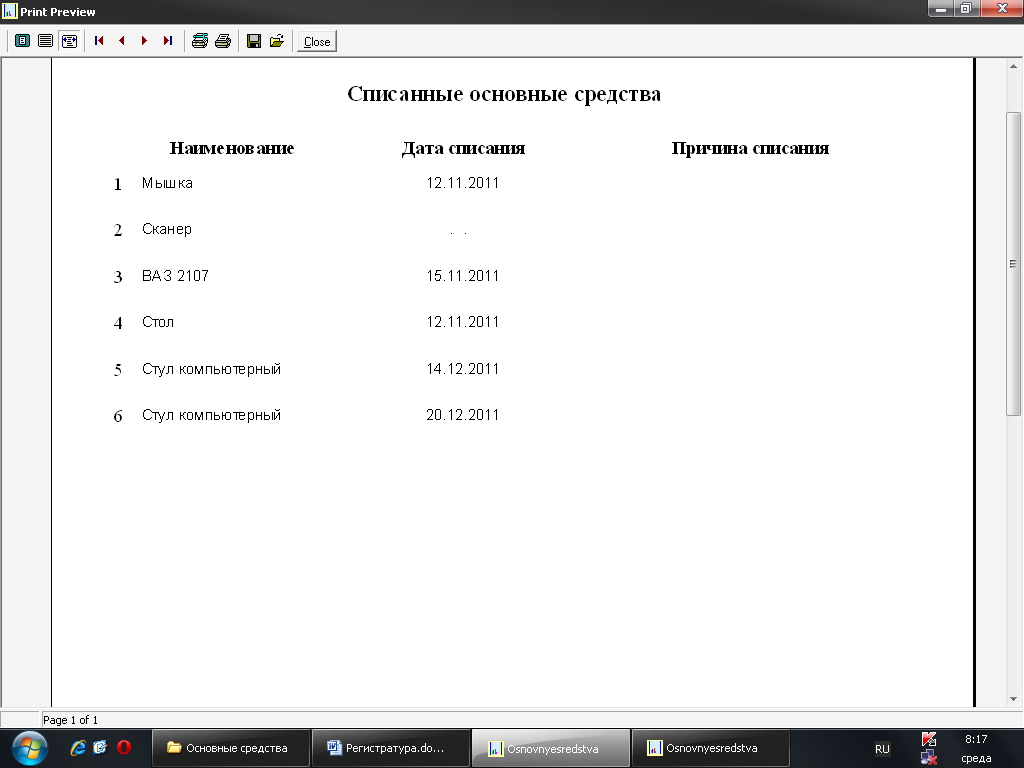The image size is (1024, 768).
Task: Select the 'ВАЗ 2107' row name
Action: click(175, 276)
